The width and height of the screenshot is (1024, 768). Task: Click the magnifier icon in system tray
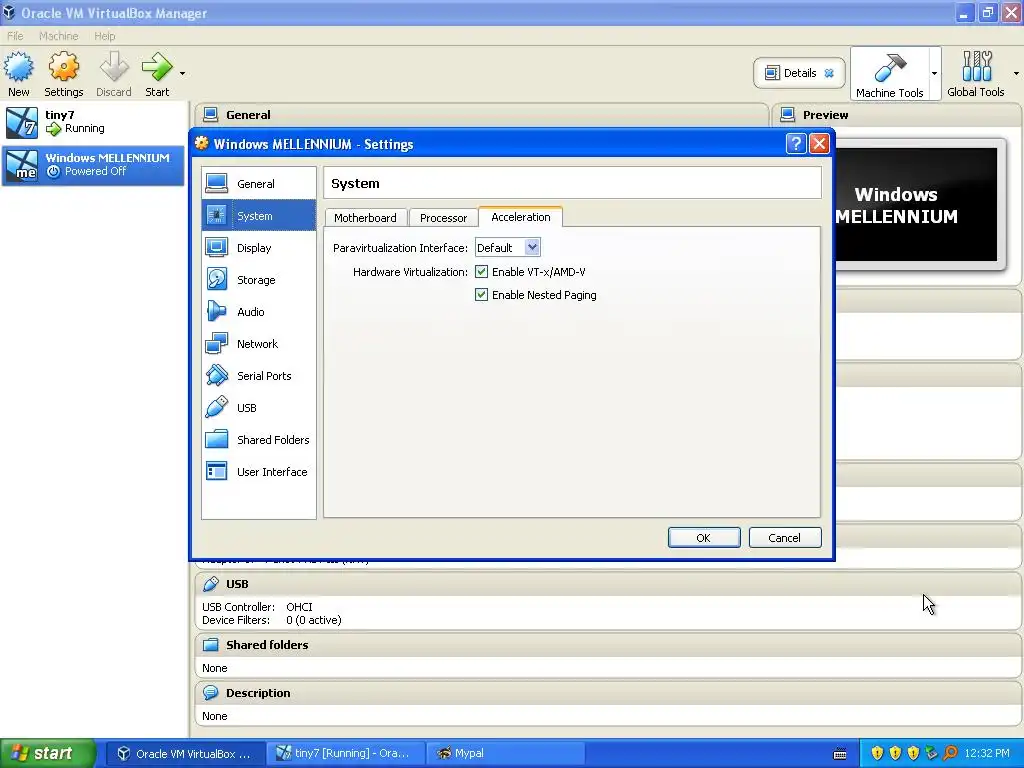coord(950,753)
